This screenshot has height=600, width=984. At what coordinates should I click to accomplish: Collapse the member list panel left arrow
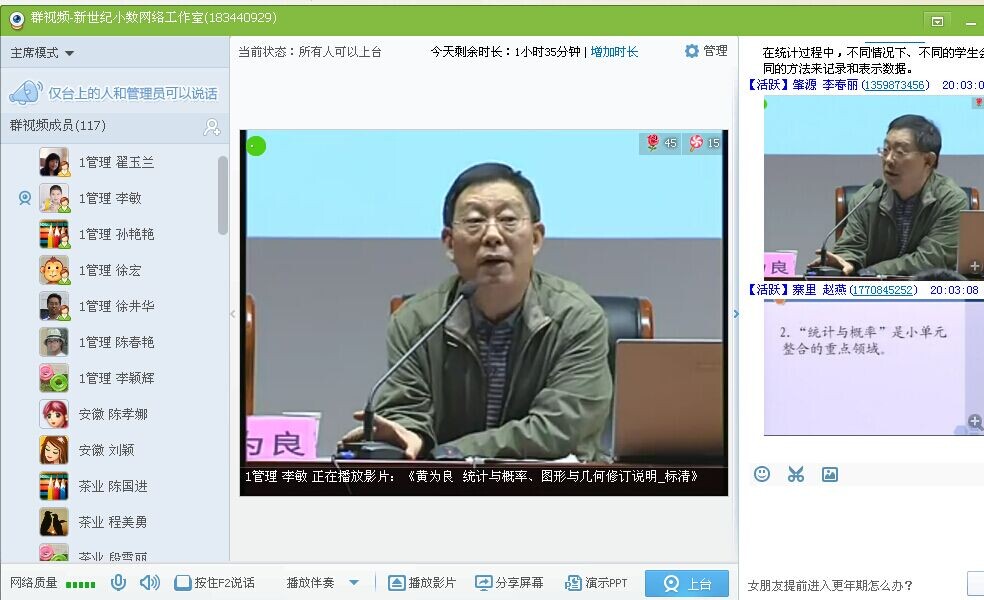pos(233,314)
